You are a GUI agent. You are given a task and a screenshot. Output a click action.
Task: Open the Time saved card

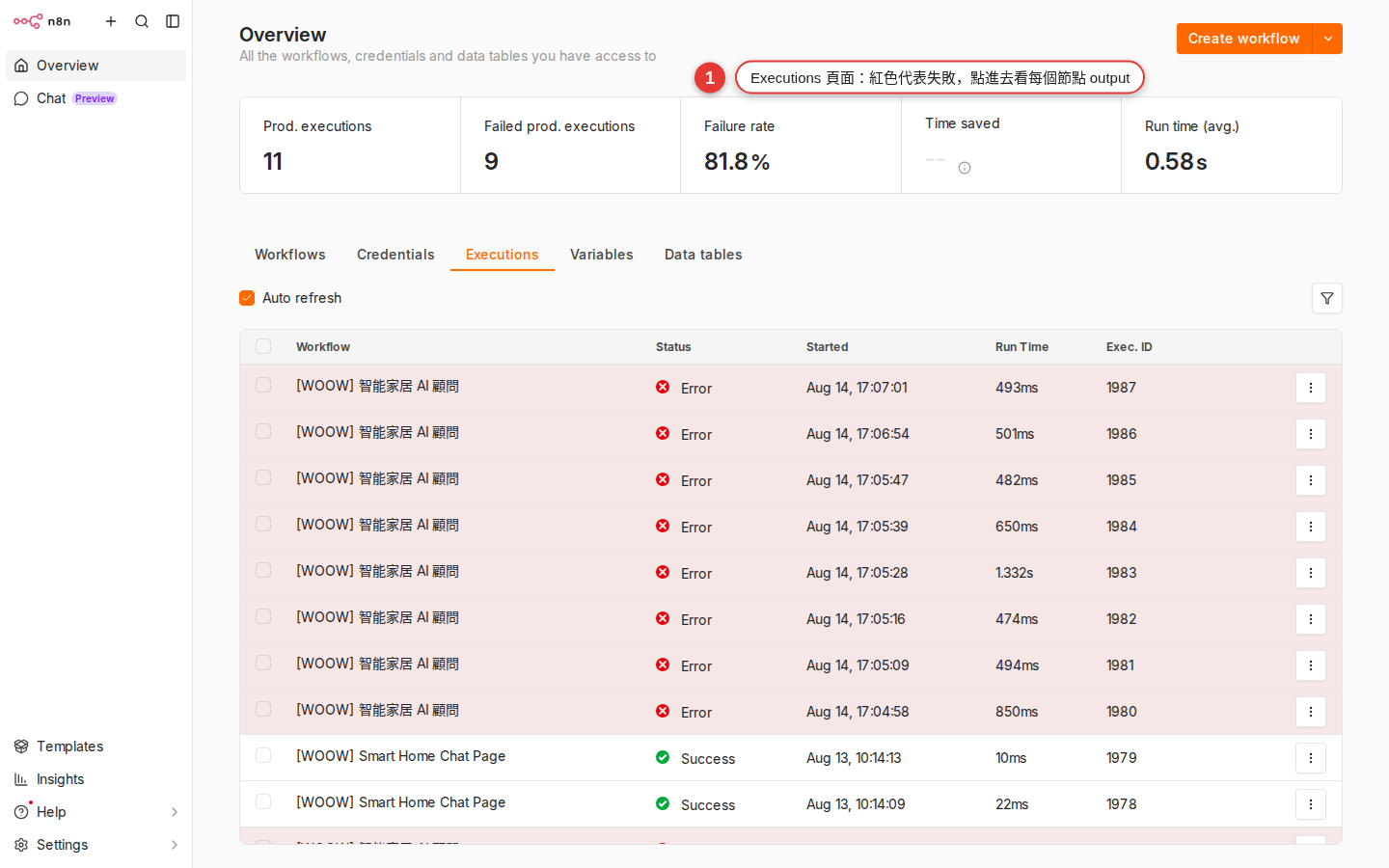click(x=1012, y=146)
